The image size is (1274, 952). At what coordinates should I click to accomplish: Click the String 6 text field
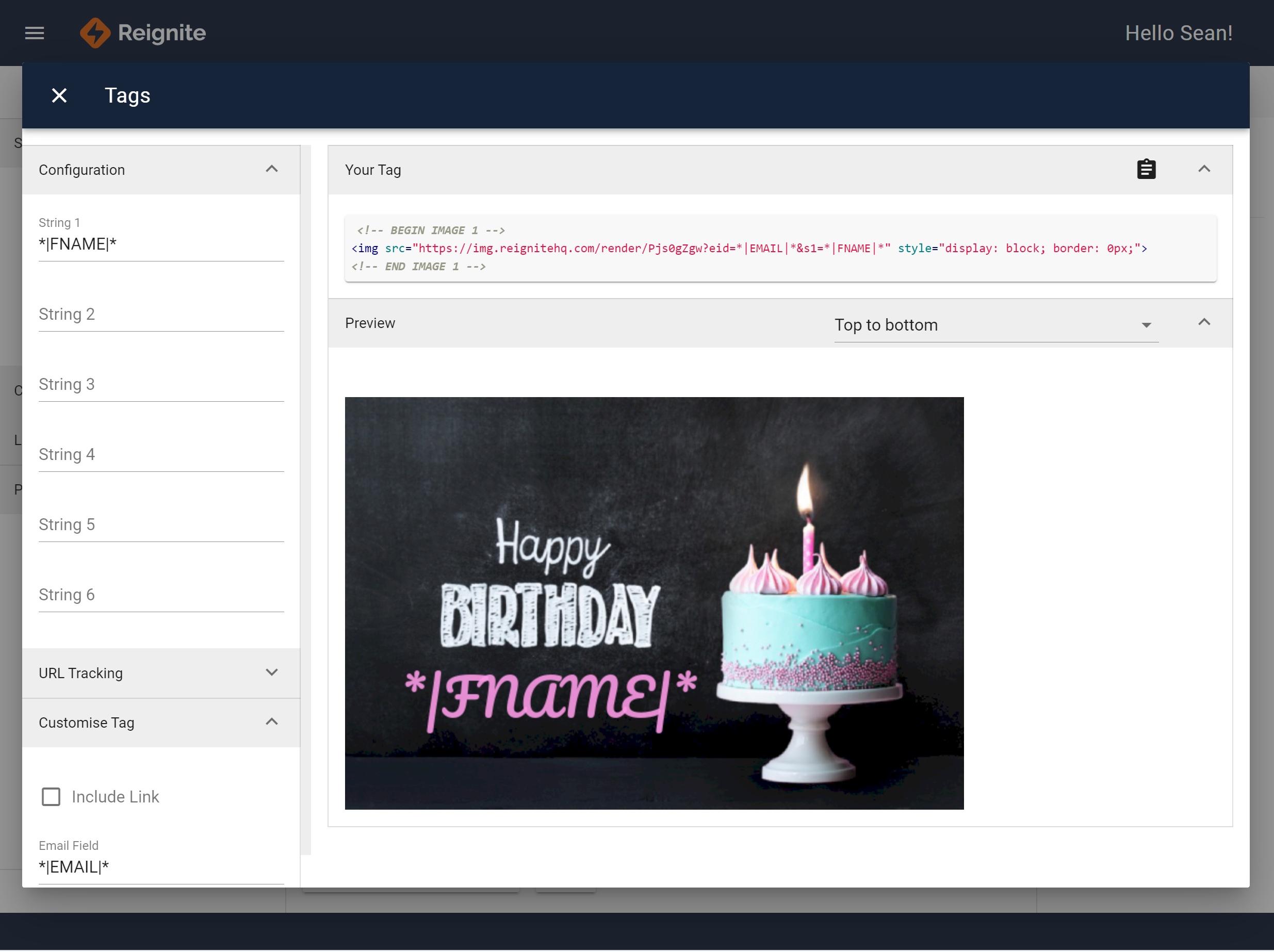click(x=161, y=595)
